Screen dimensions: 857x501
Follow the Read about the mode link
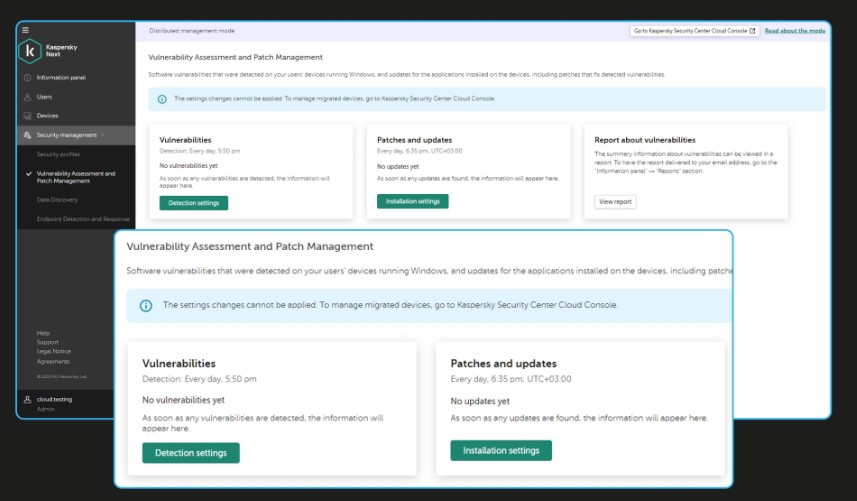pyautogui.click(x=795, y=31)
